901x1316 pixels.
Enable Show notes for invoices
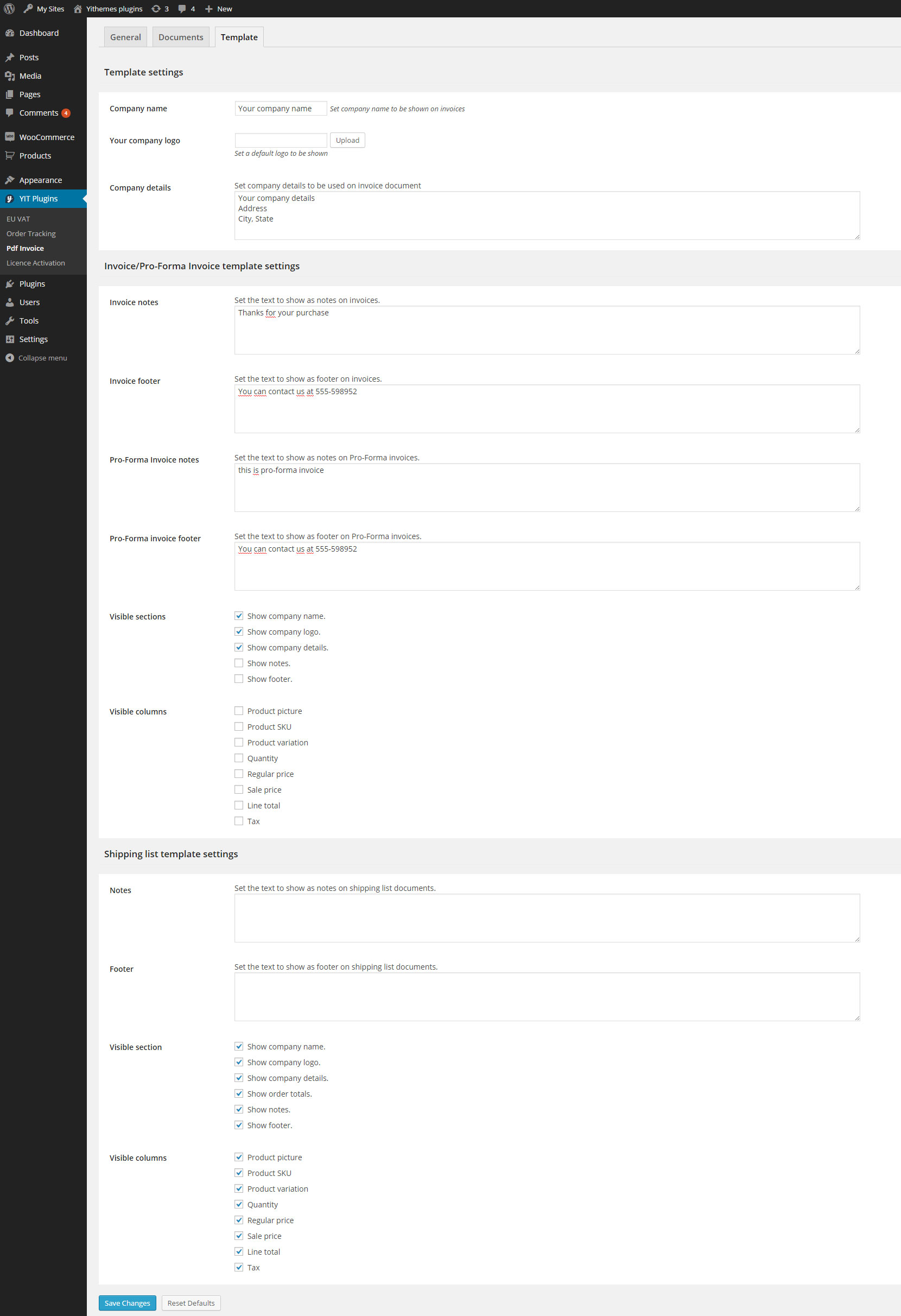[239, 662]
